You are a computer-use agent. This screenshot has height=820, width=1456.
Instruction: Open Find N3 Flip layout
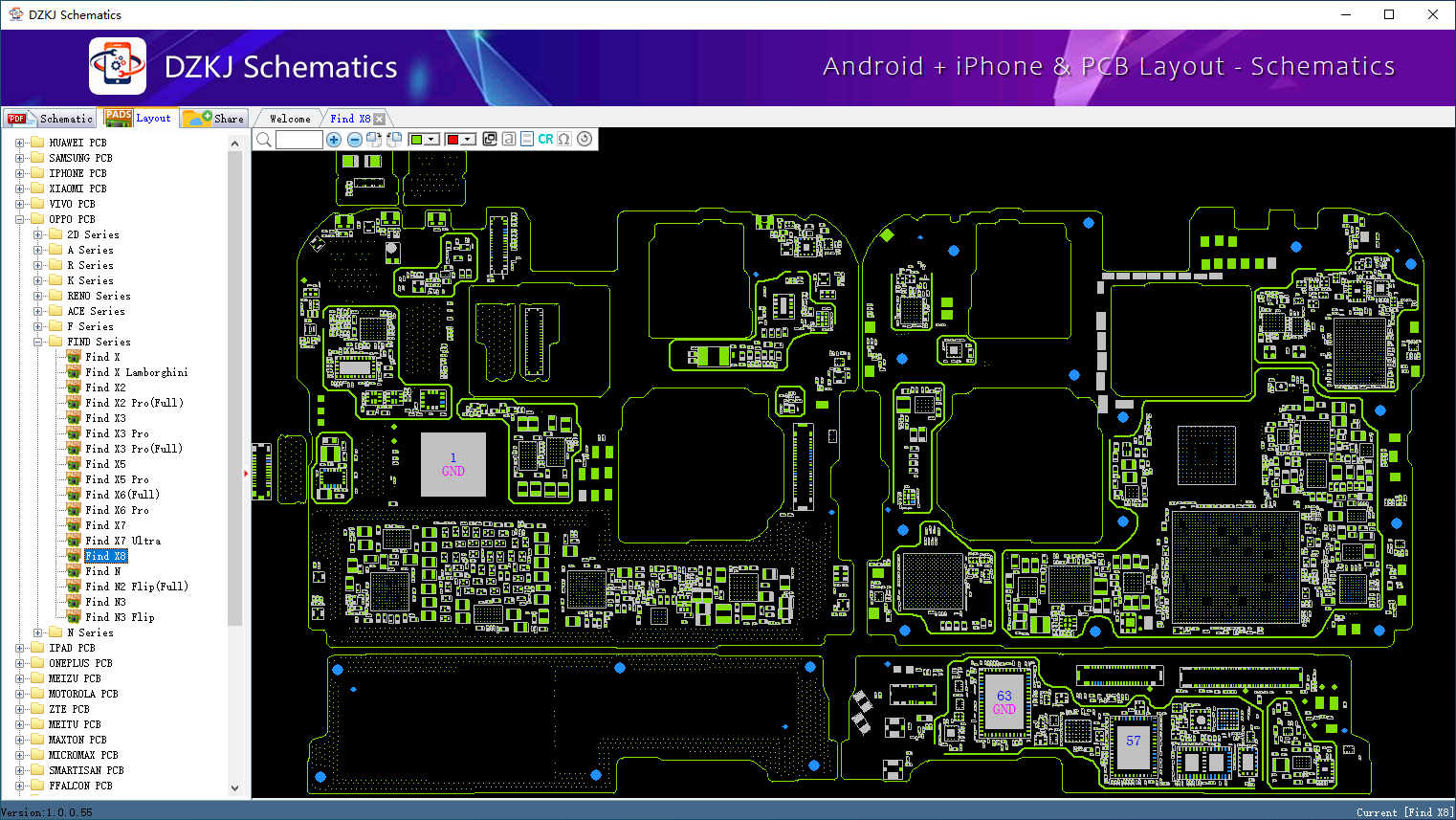(x=120, y=617)
